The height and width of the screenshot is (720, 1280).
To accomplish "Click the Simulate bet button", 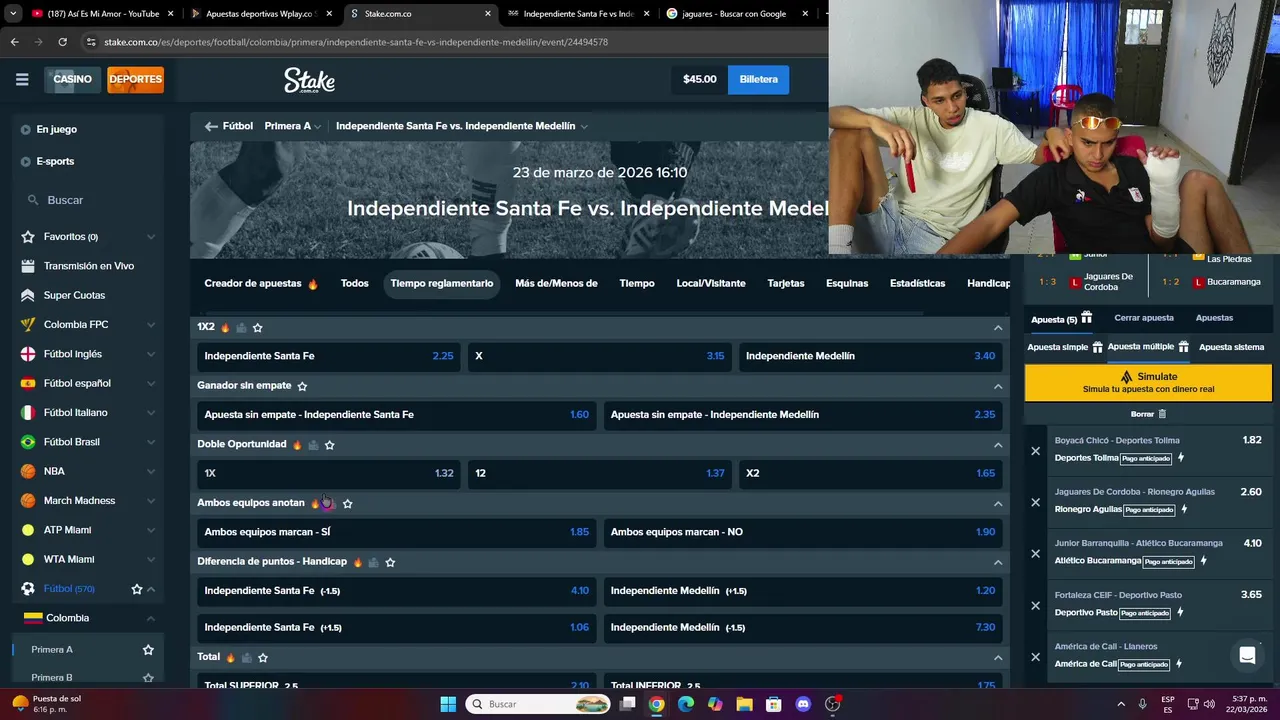I will tap(1148, 382).
